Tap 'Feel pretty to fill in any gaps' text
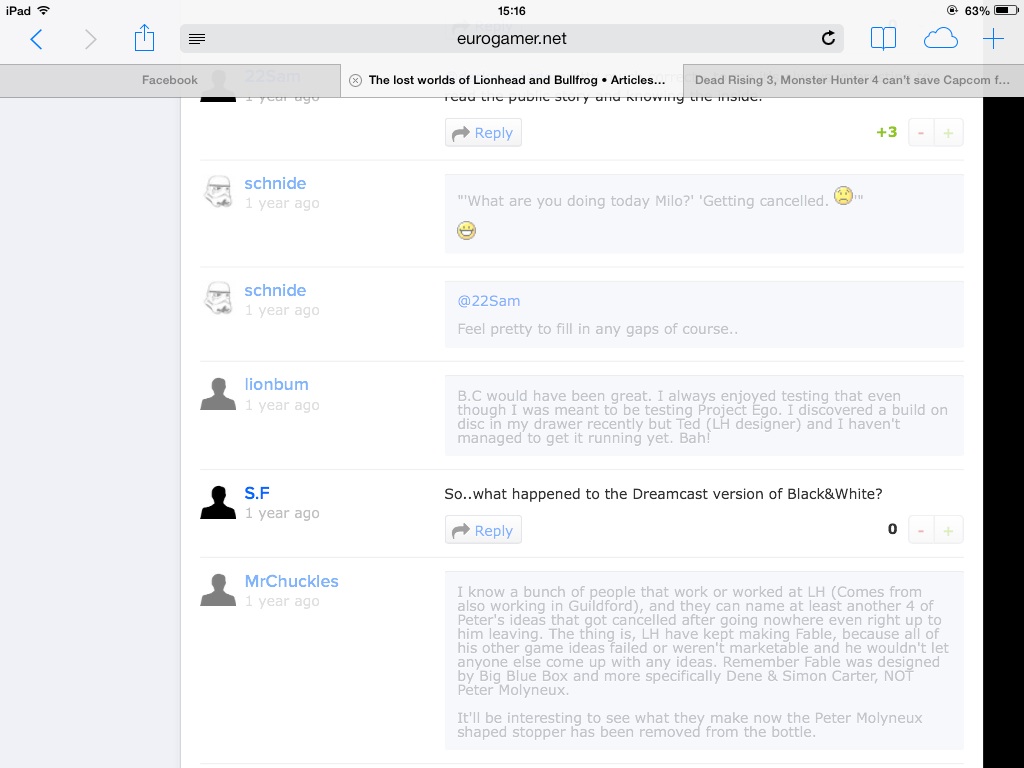The width and height of the screenshot is (1024, 768). click(597, 329)
